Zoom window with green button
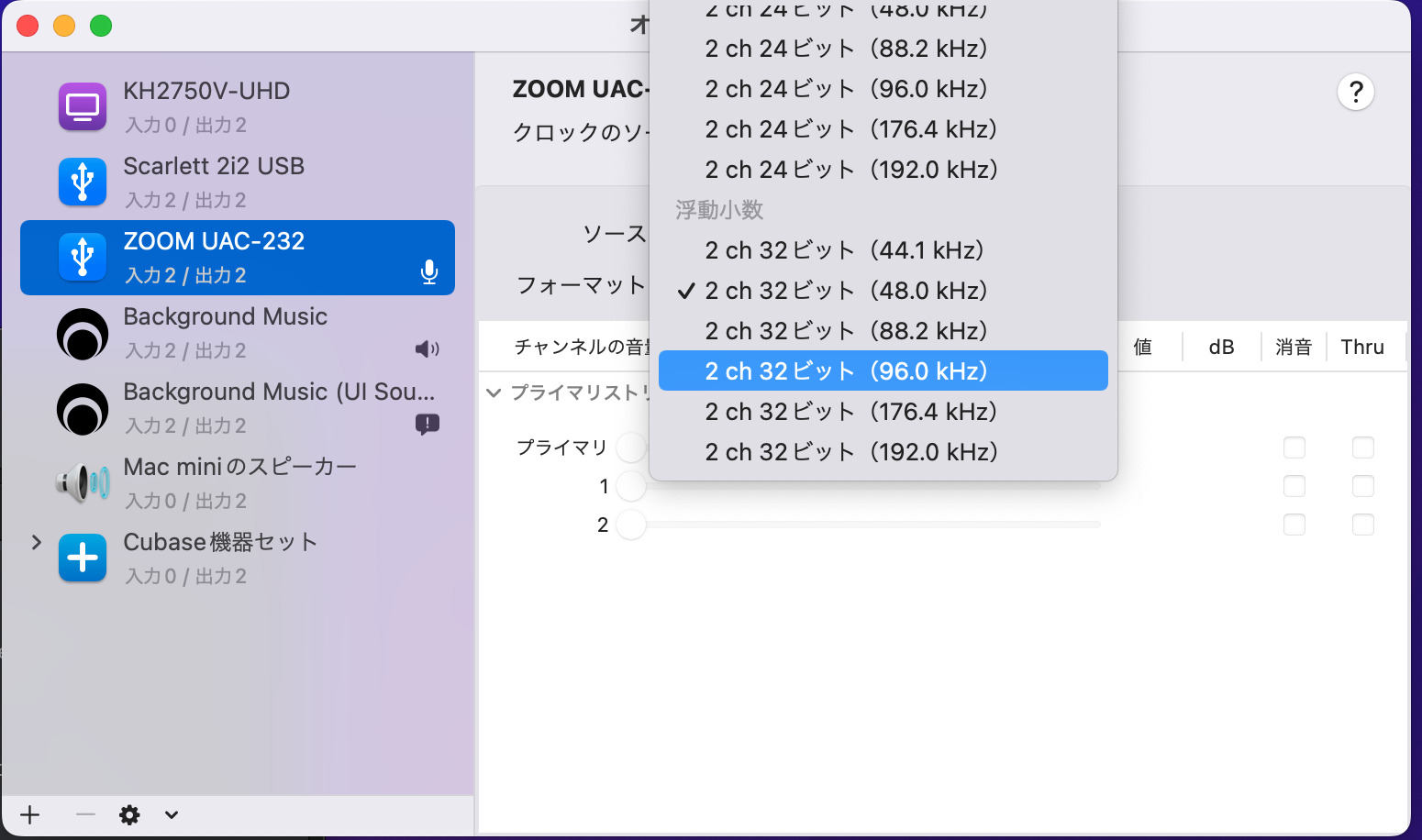 101,26
